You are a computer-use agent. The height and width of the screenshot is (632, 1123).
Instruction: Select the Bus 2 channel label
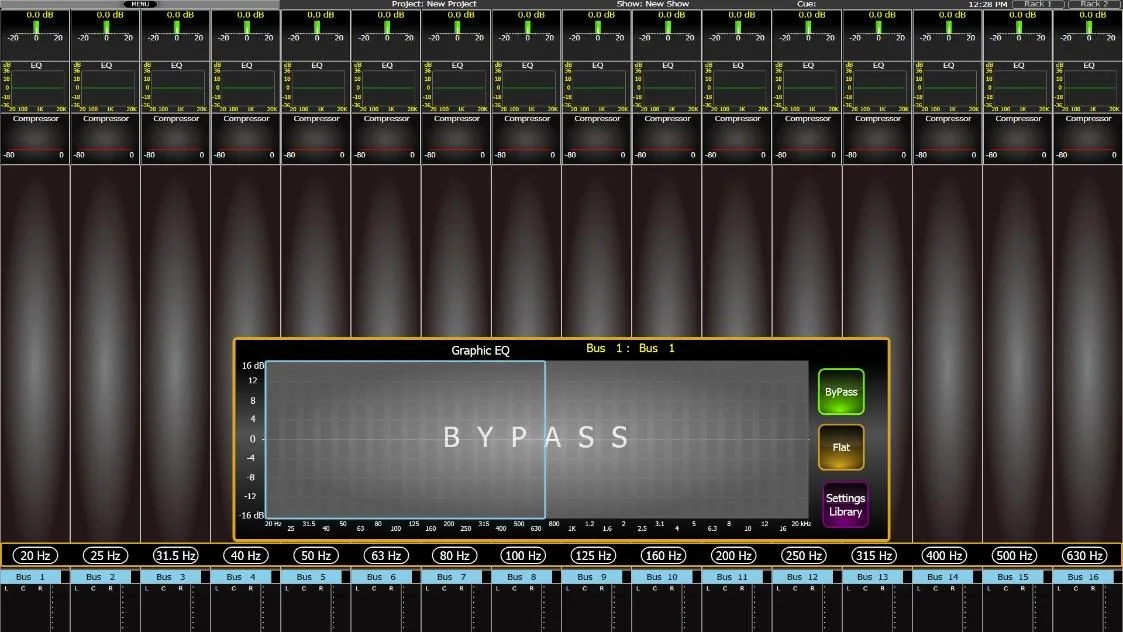click(x=100, y=577)
